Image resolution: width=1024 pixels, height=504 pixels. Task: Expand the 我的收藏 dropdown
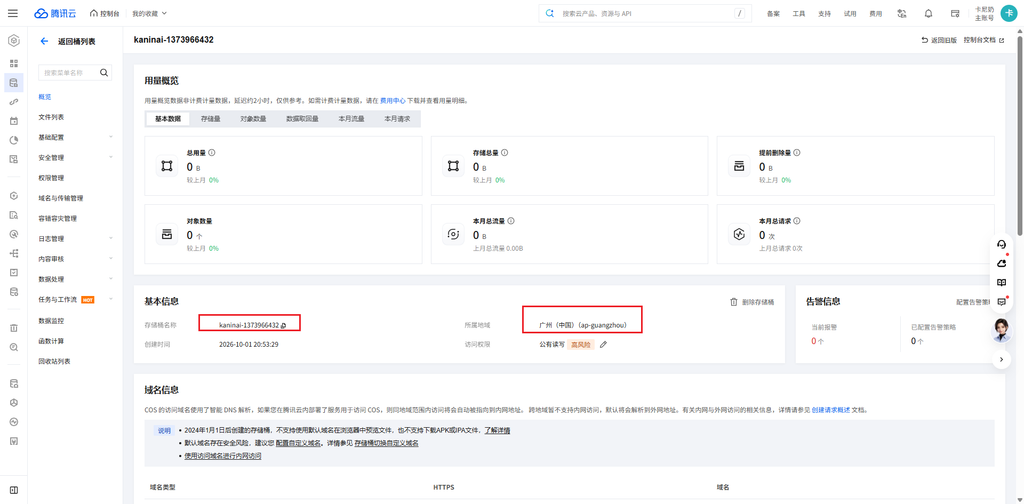coord(150,13)
